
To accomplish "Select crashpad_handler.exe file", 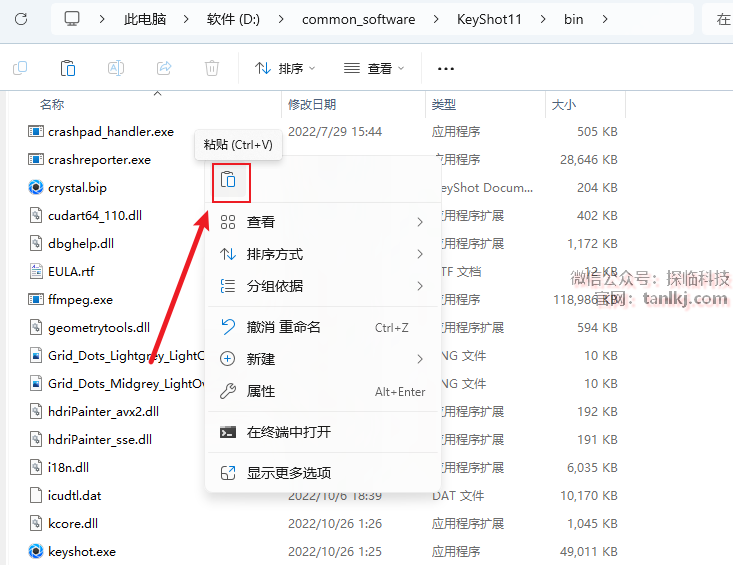I will (x=111, y=132).
